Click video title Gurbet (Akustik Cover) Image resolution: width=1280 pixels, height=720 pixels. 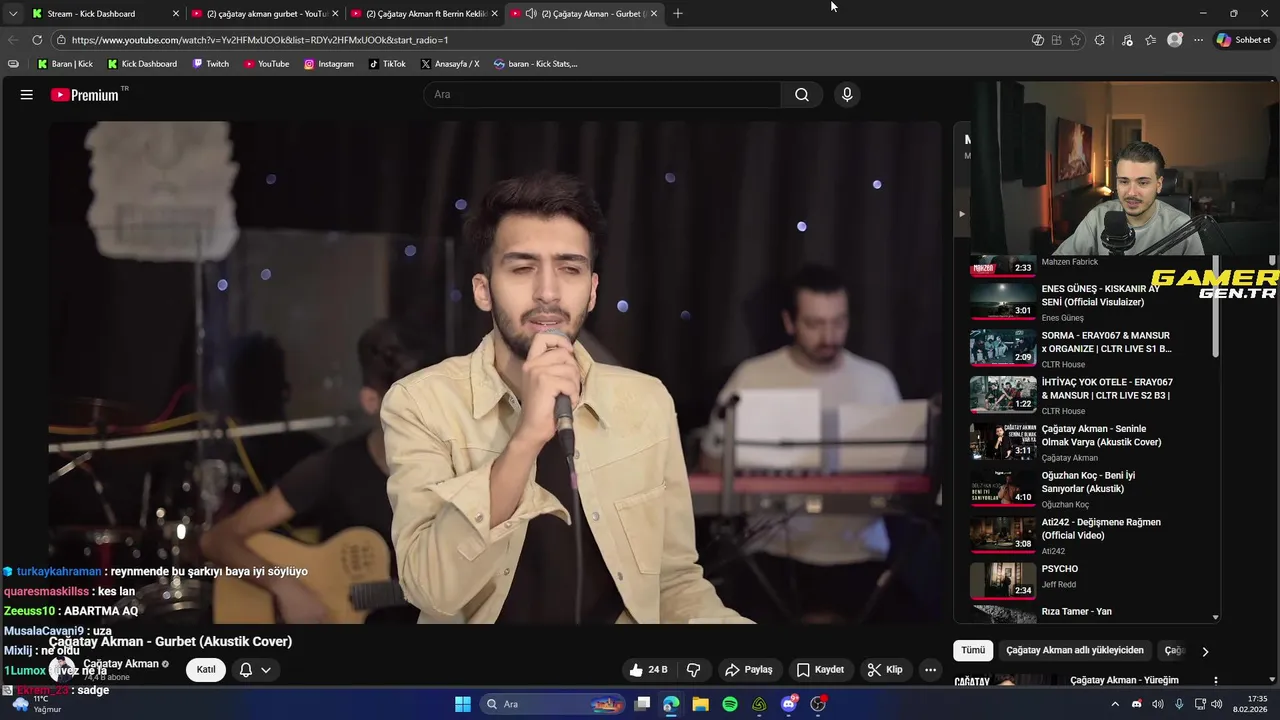coord(171,642)
